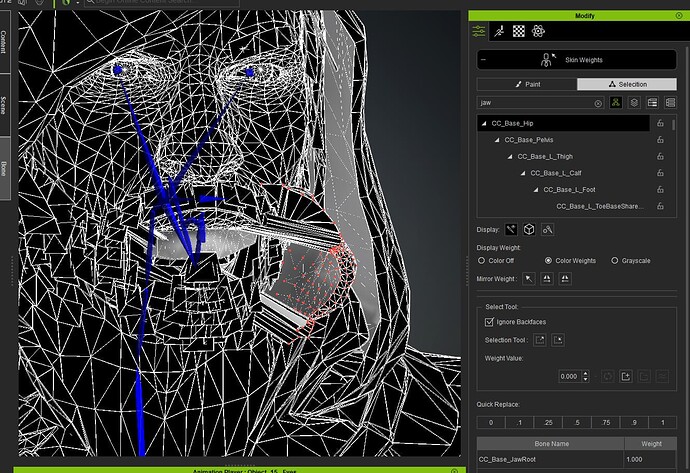Set Quick Replace weight to .9

pyautogui.click(x=634, y=423)
